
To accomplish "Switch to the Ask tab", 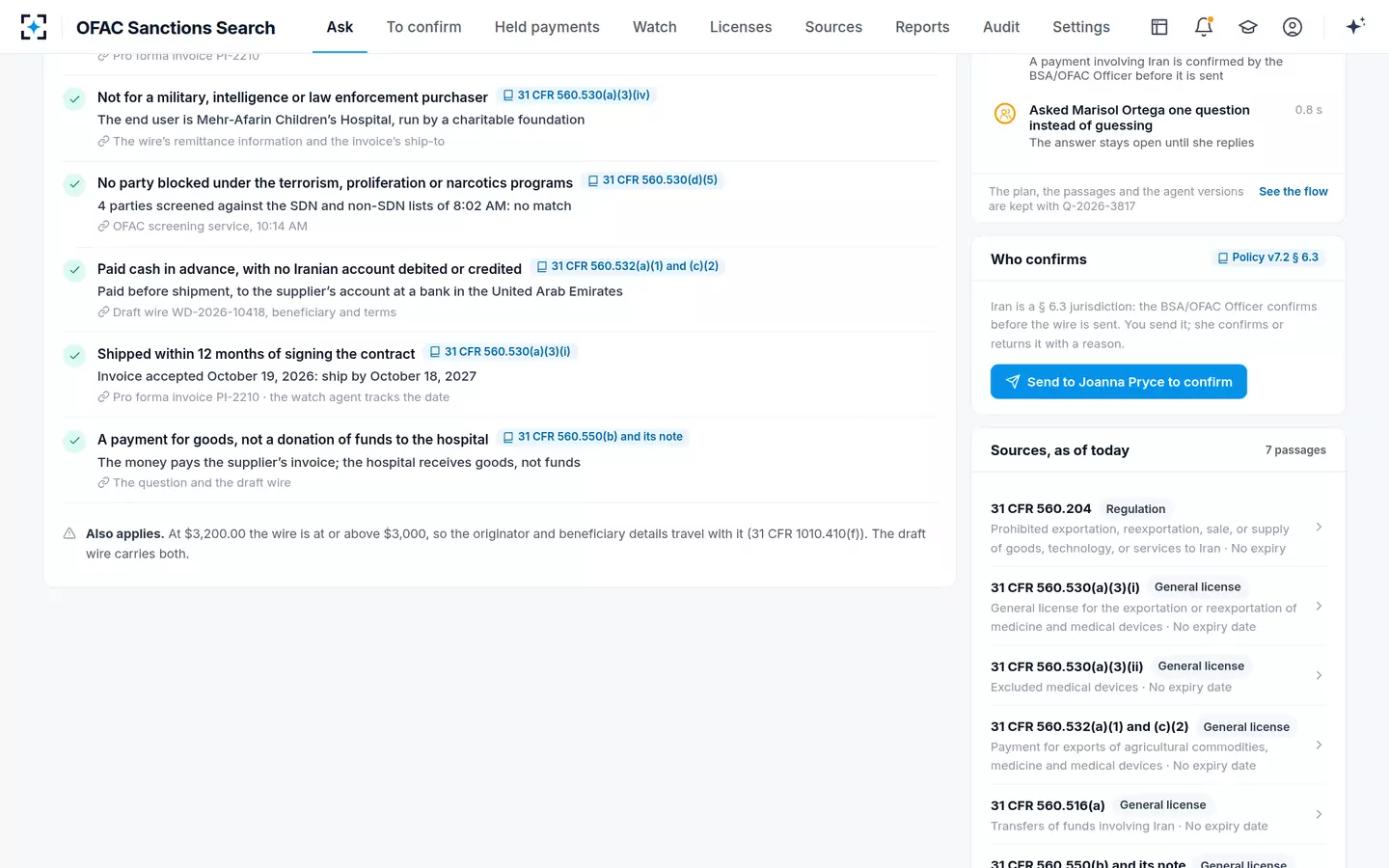I will pos(340,27).
